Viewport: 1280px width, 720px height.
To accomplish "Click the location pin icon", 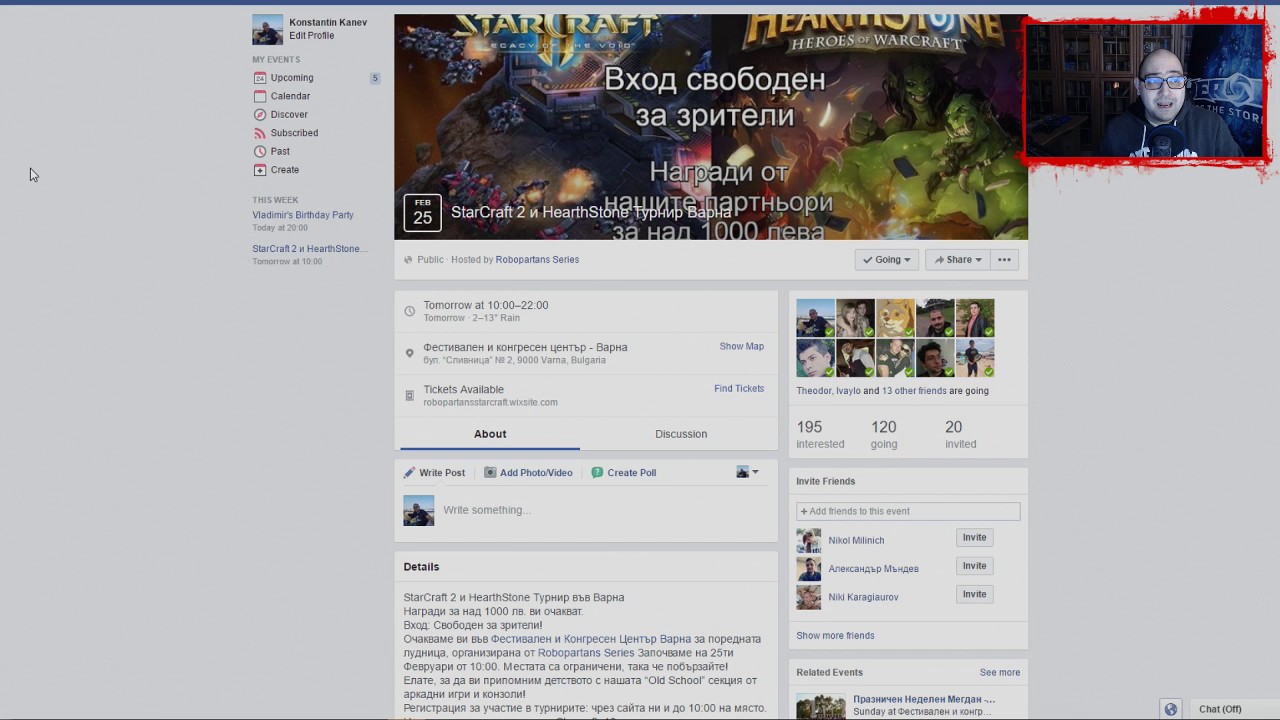I will click(409, 353).
